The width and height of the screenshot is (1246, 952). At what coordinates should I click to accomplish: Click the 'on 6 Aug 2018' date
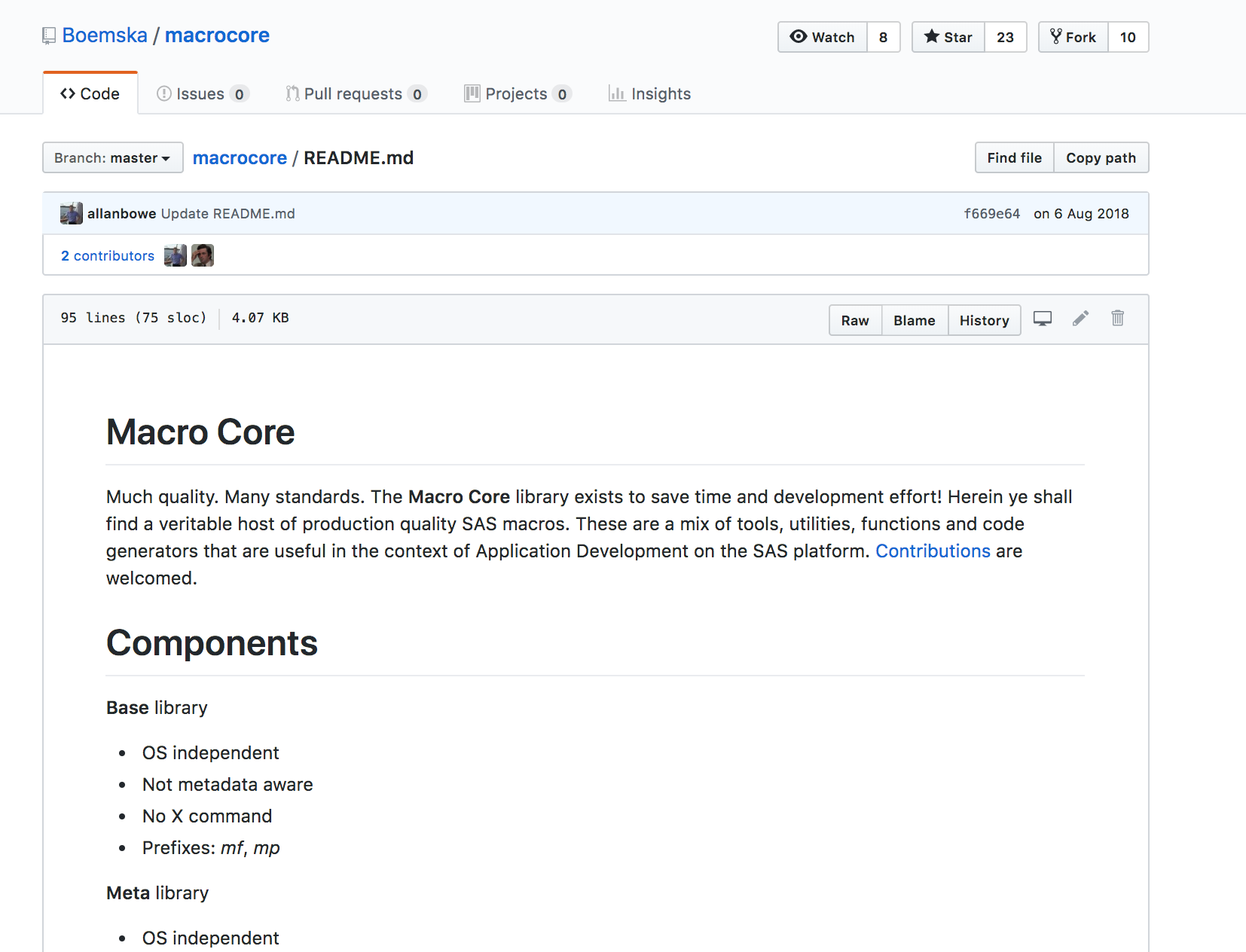(x=1081, y=213)
